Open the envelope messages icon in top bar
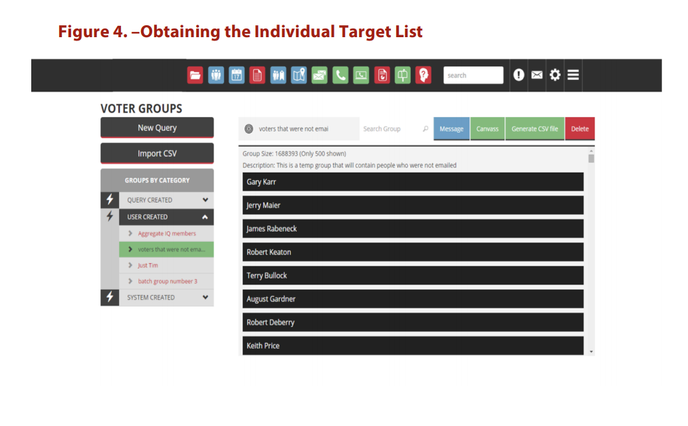This screenshot has height=426, width=688. coord(537,75)
